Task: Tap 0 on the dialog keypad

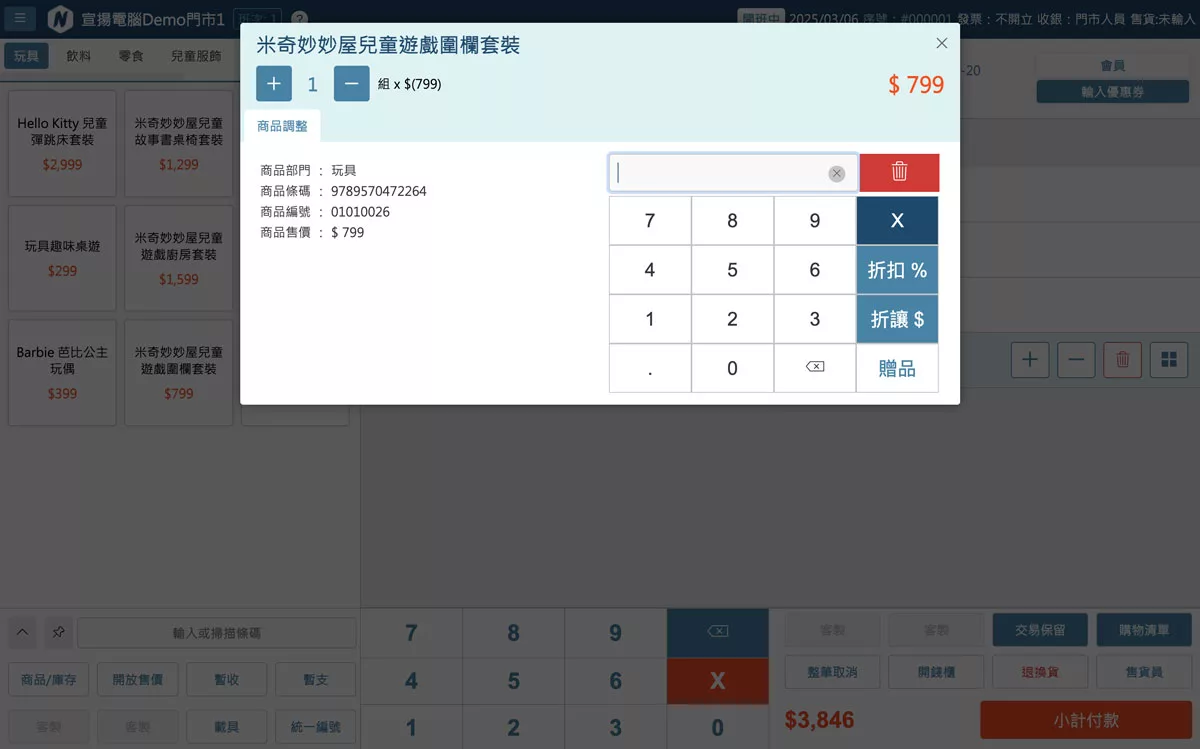Action: click(x=732, y=368)
